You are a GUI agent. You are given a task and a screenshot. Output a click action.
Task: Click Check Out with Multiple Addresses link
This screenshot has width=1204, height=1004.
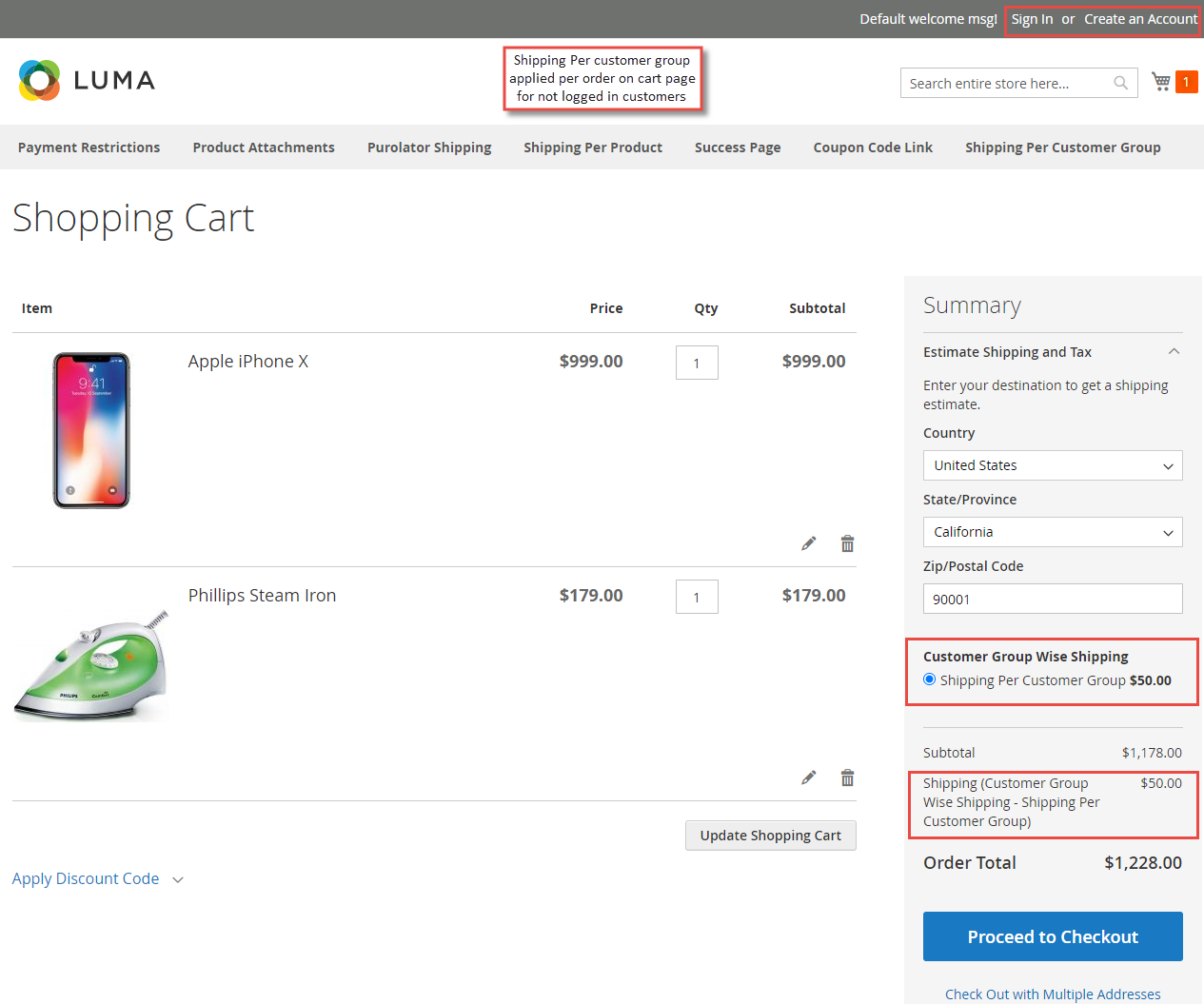[1053, 994]
